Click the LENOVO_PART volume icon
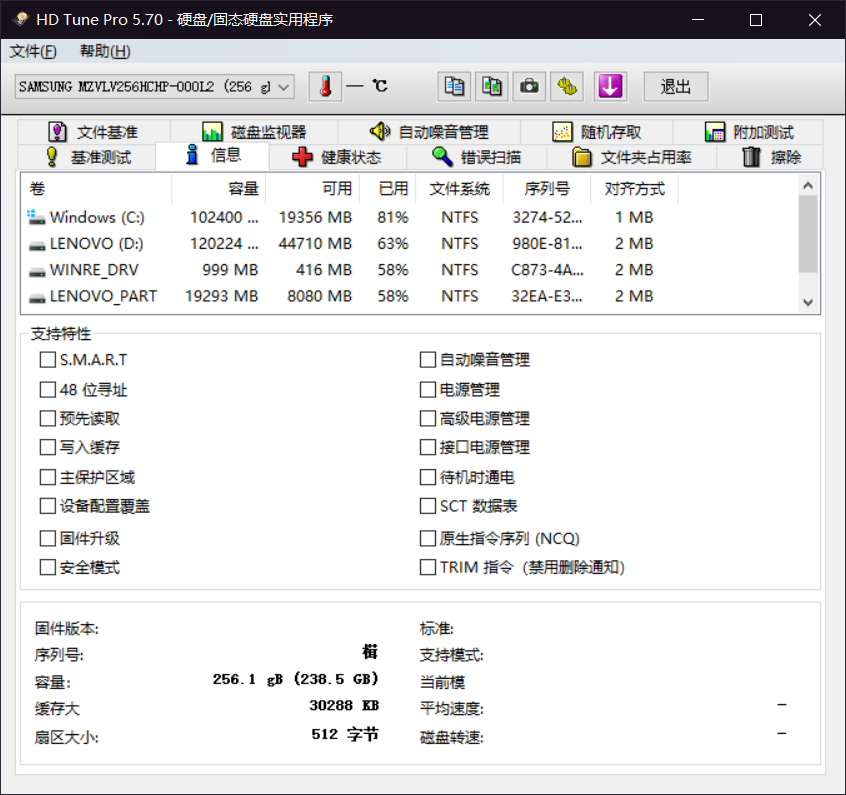846x795 pixels. tap(37, 298)
